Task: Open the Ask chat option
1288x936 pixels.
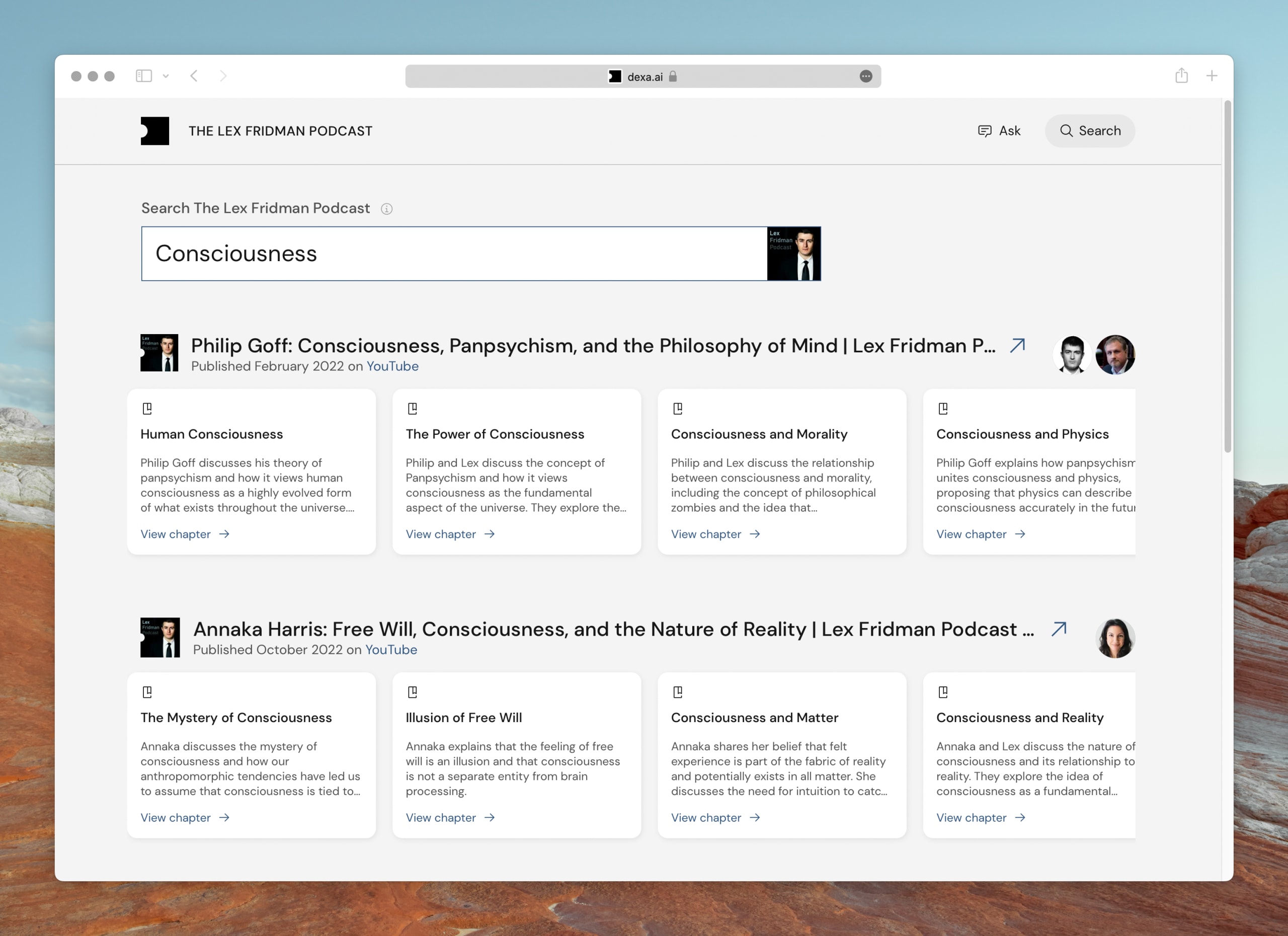Action: click(x=999, y=131)
